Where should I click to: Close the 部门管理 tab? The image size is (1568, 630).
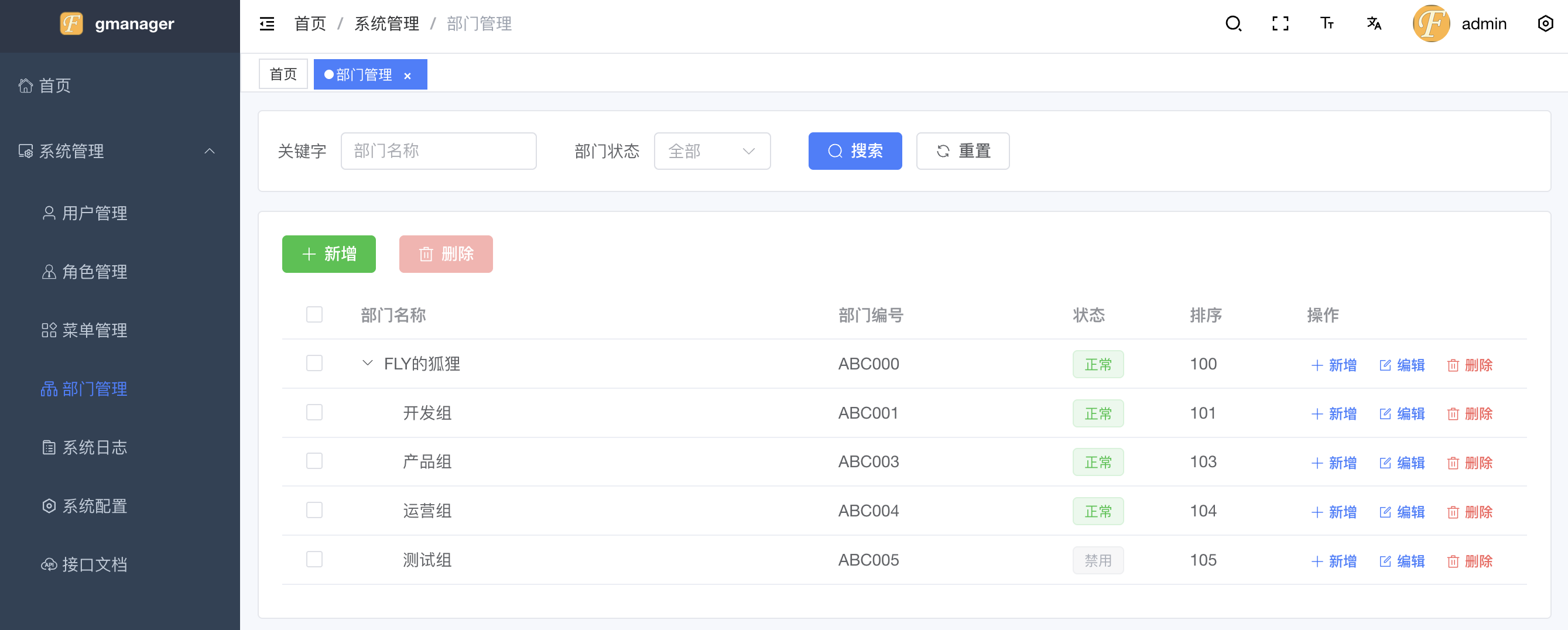(408, 76)
